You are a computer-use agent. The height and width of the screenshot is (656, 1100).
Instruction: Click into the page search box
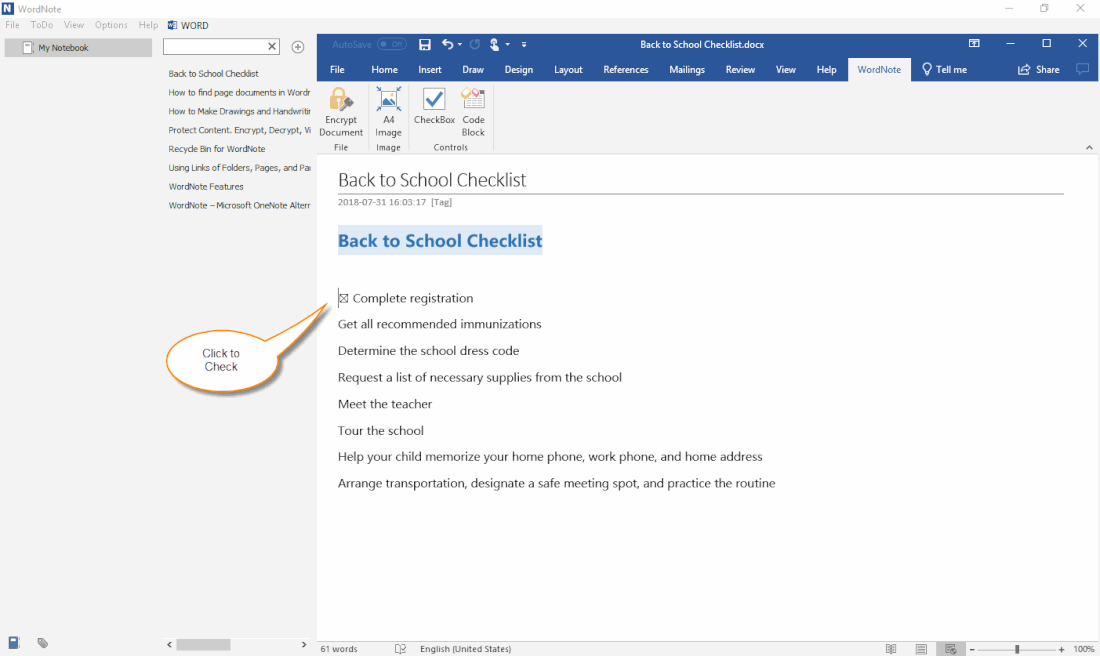click(215, 47)
